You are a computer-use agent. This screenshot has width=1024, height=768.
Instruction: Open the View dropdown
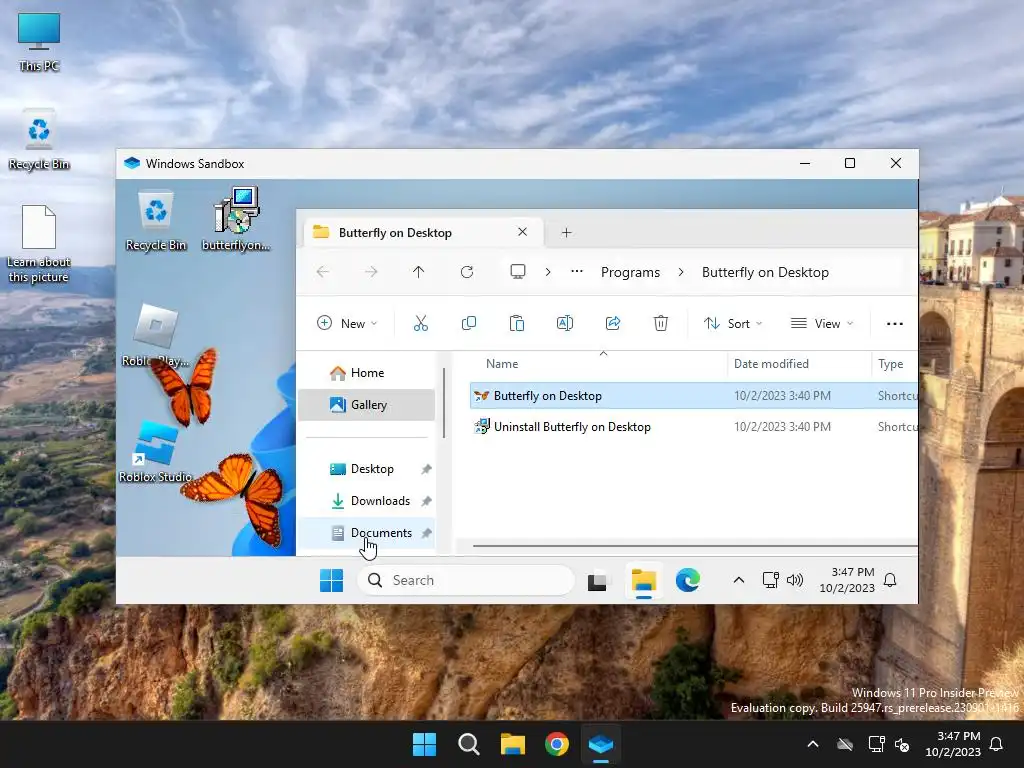point(822,323)
